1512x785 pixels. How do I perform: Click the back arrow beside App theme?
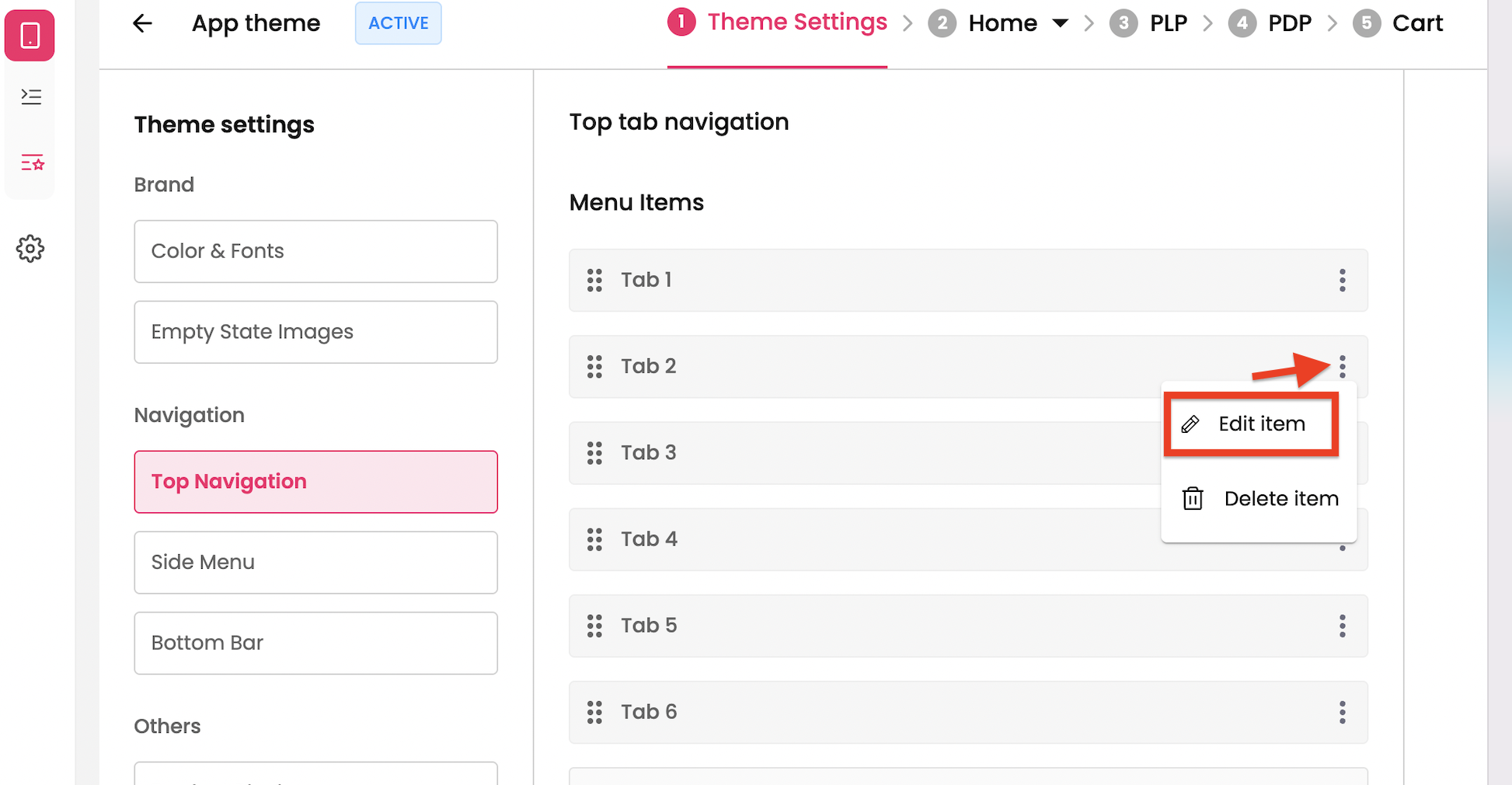coord(142,23)
